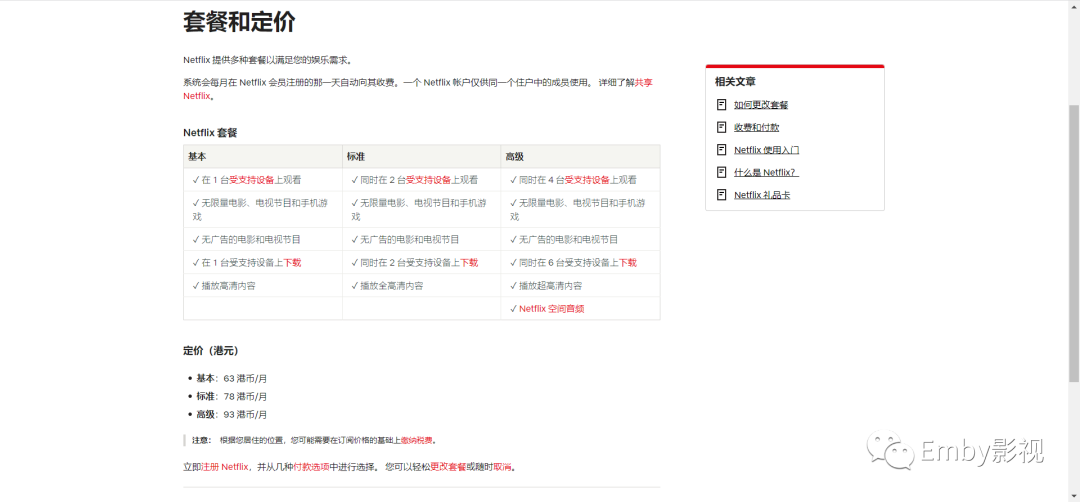1080x502 pixels.
Task: Open 受支持设备 link in 基本 column
Action: click(251, 180)
